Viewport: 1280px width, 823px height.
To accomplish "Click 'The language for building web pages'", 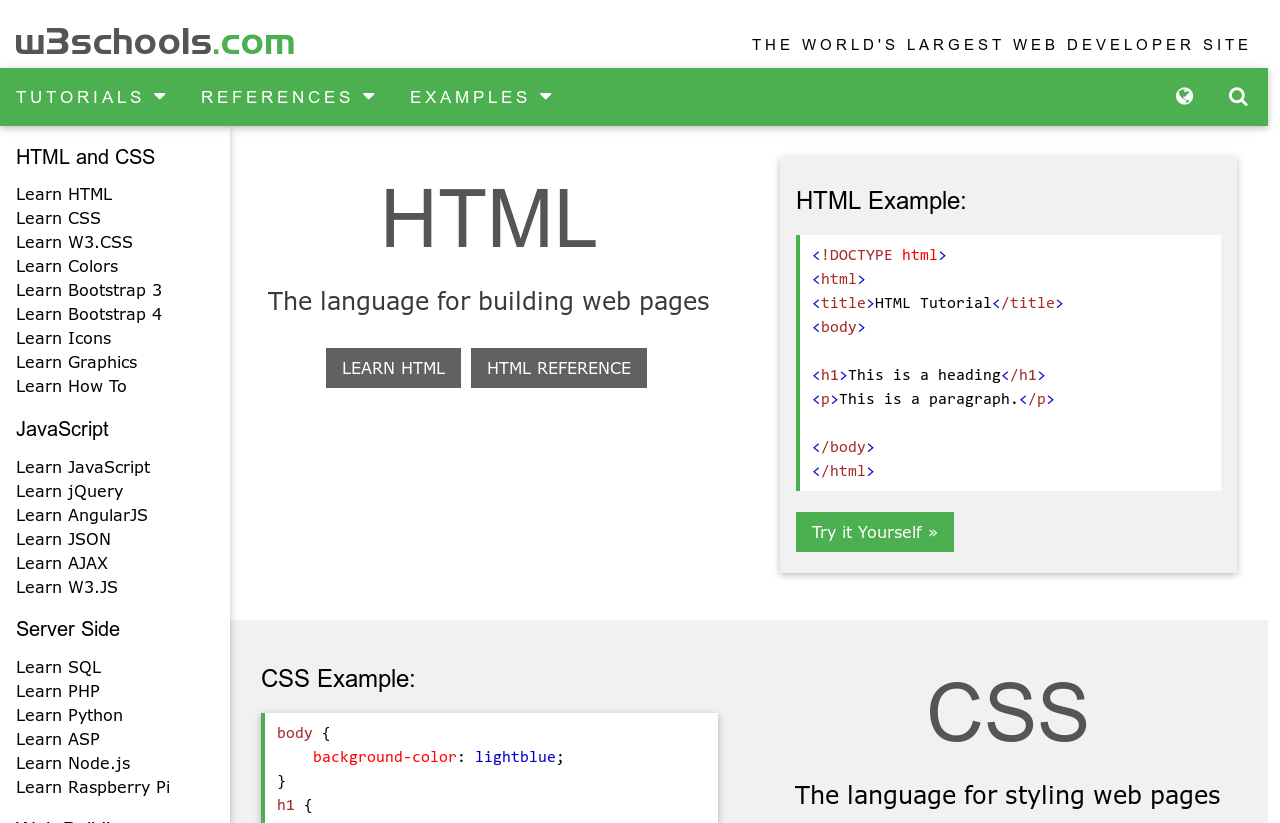I will 488,301.
